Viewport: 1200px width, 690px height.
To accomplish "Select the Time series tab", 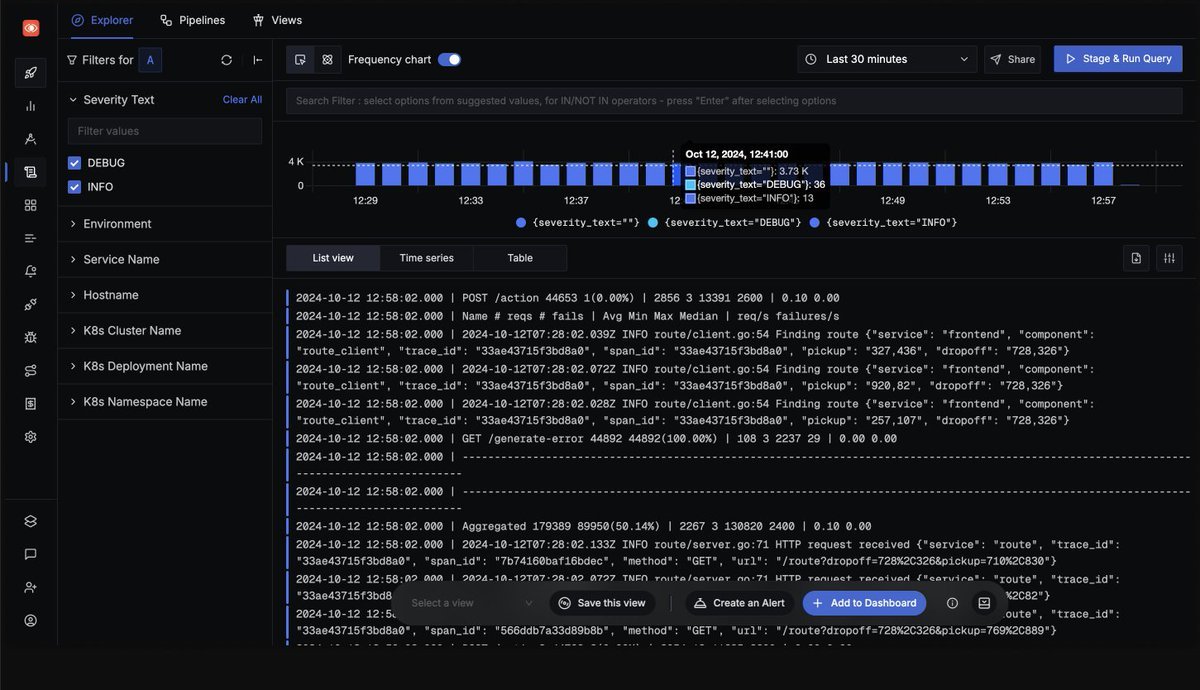I will (427, 258).
